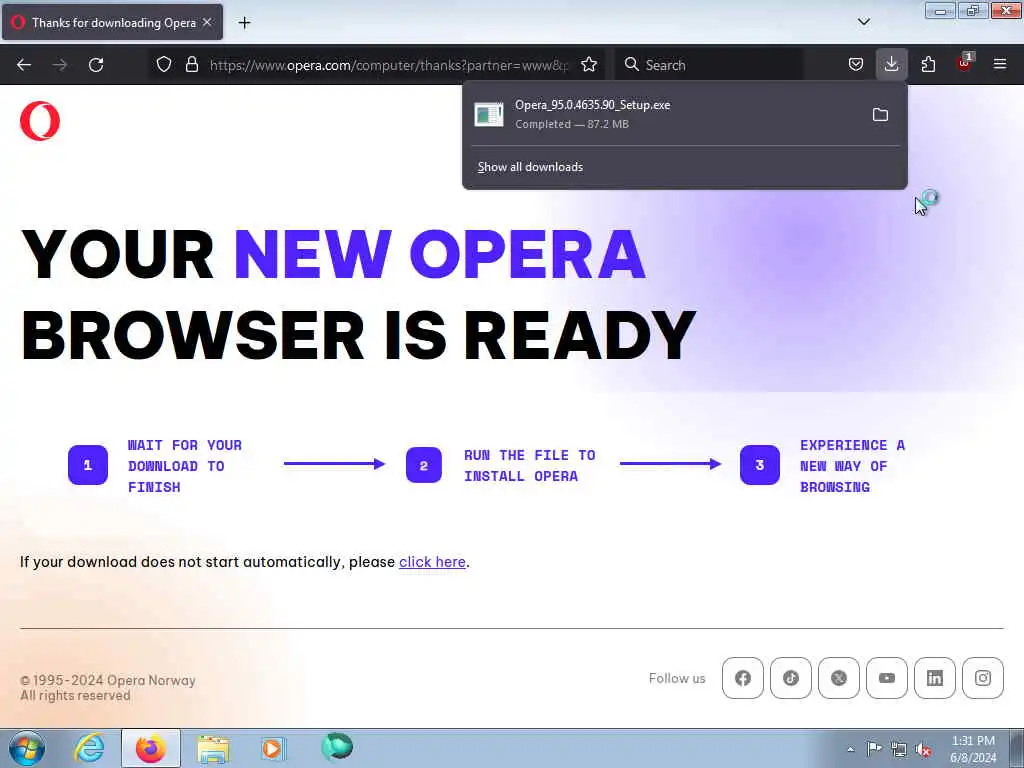
Task: Open Opera's Instagram page icon
Action: point(983,678)
